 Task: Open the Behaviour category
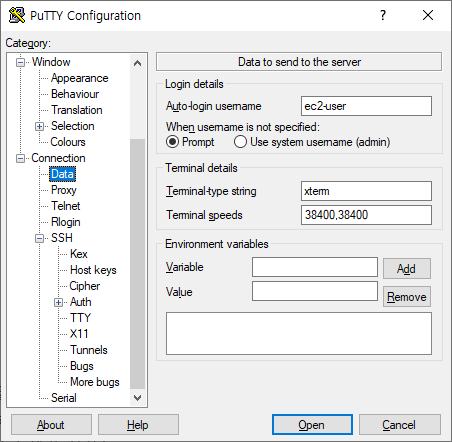tap(75, 94)
